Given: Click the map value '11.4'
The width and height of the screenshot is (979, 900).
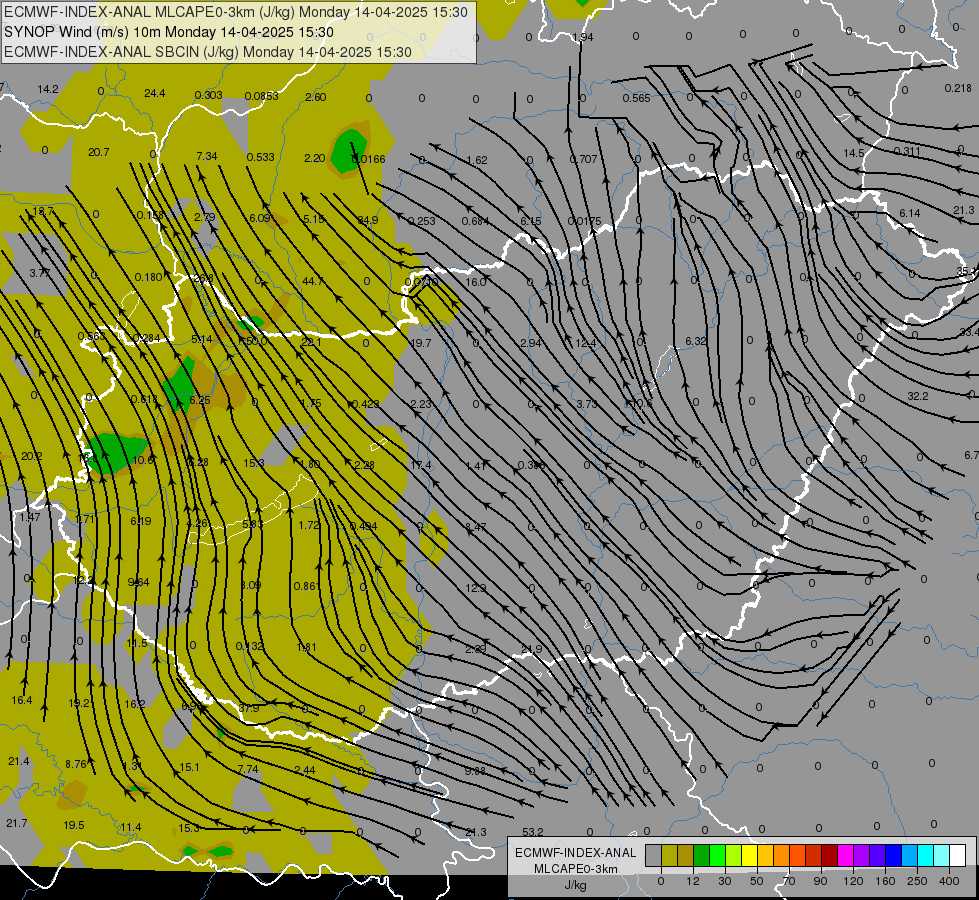Looking at the screenshot, I should pos(130,827).
